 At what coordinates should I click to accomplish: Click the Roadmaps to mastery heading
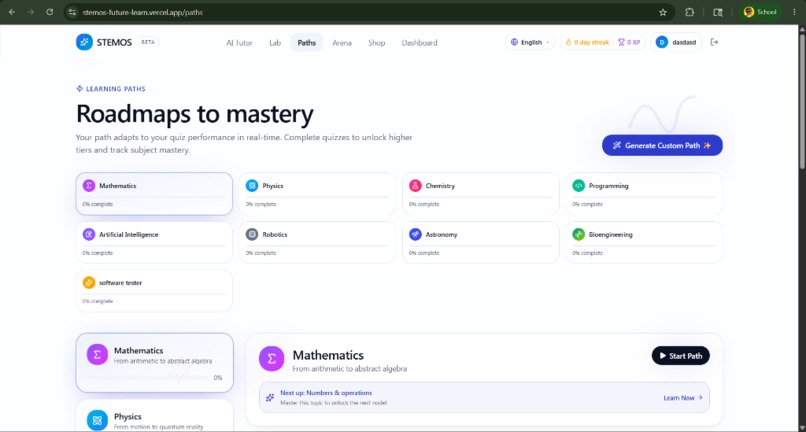pos(195,114)
